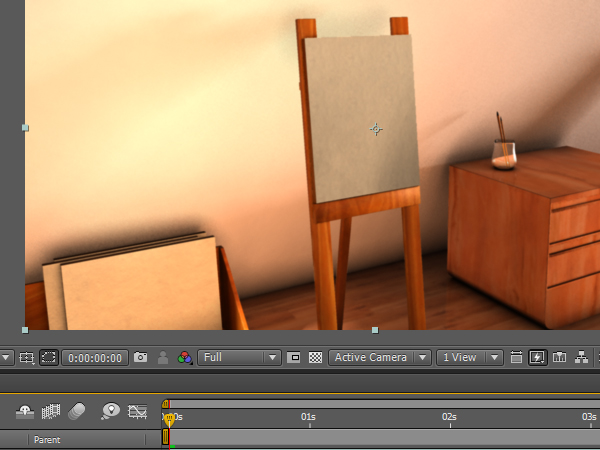Click the 02s mark on time ruler

[449, 417]
